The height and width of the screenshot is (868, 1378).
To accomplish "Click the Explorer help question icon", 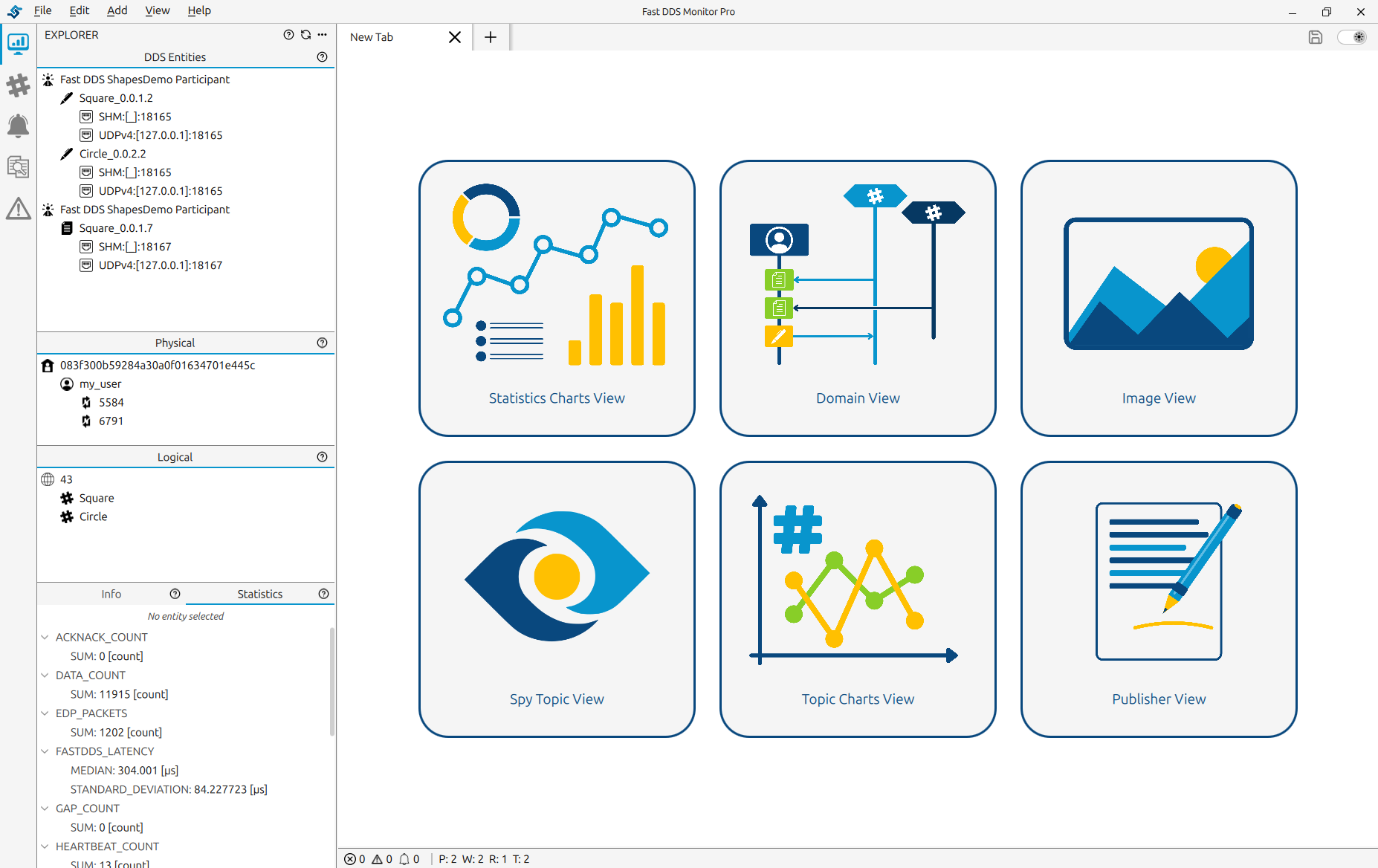I will (288, 35).
